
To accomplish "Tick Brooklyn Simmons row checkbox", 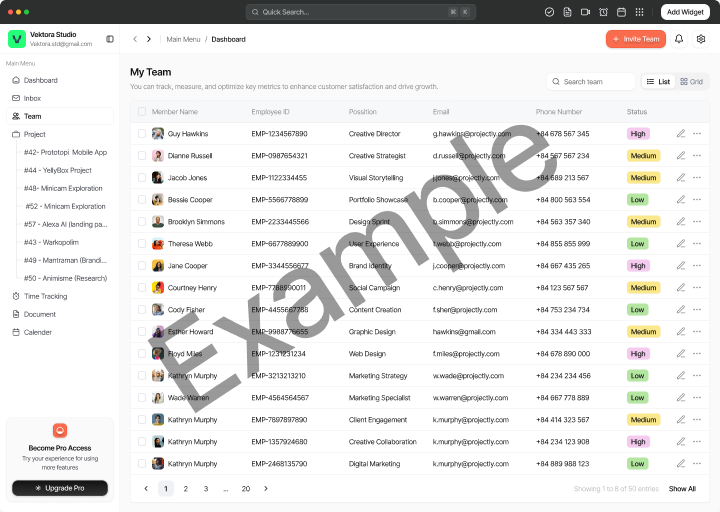I will click(142, 222).
